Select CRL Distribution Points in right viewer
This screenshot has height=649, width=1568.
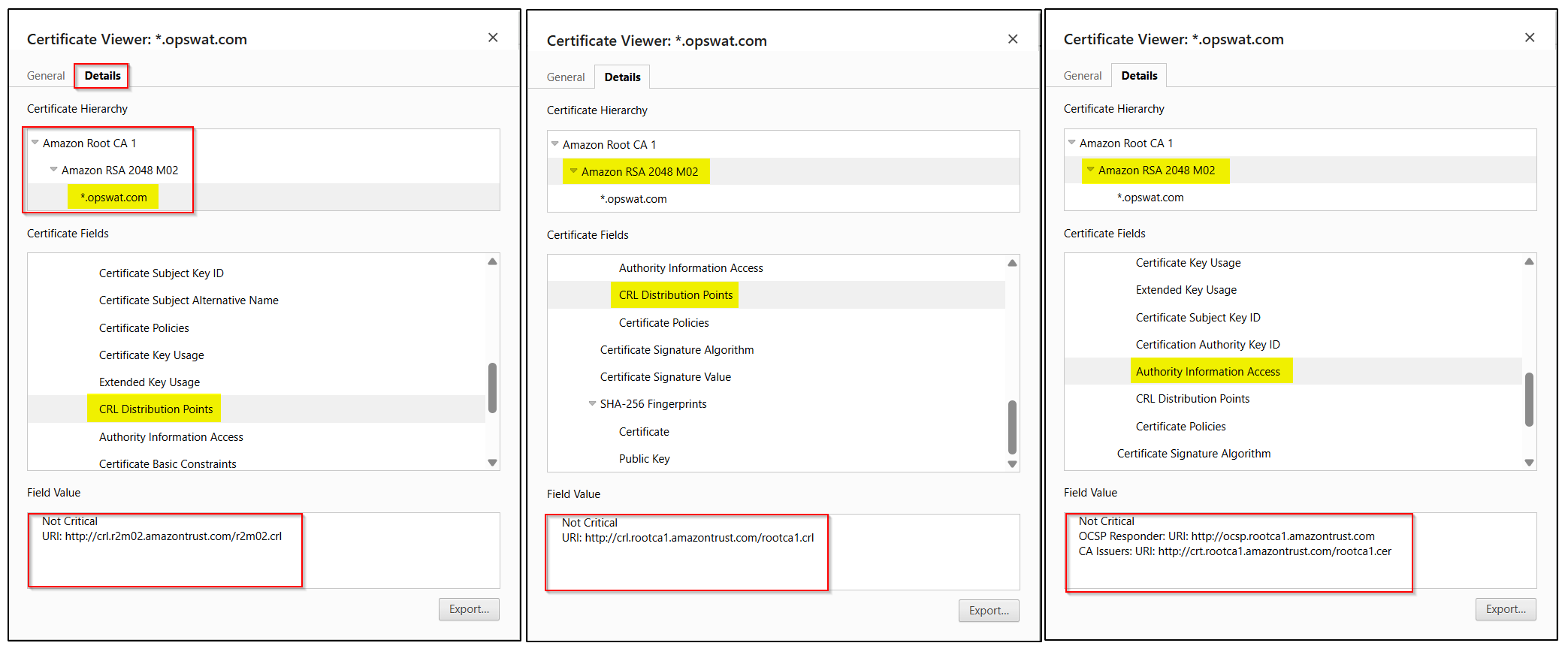tap(1193, 399)
